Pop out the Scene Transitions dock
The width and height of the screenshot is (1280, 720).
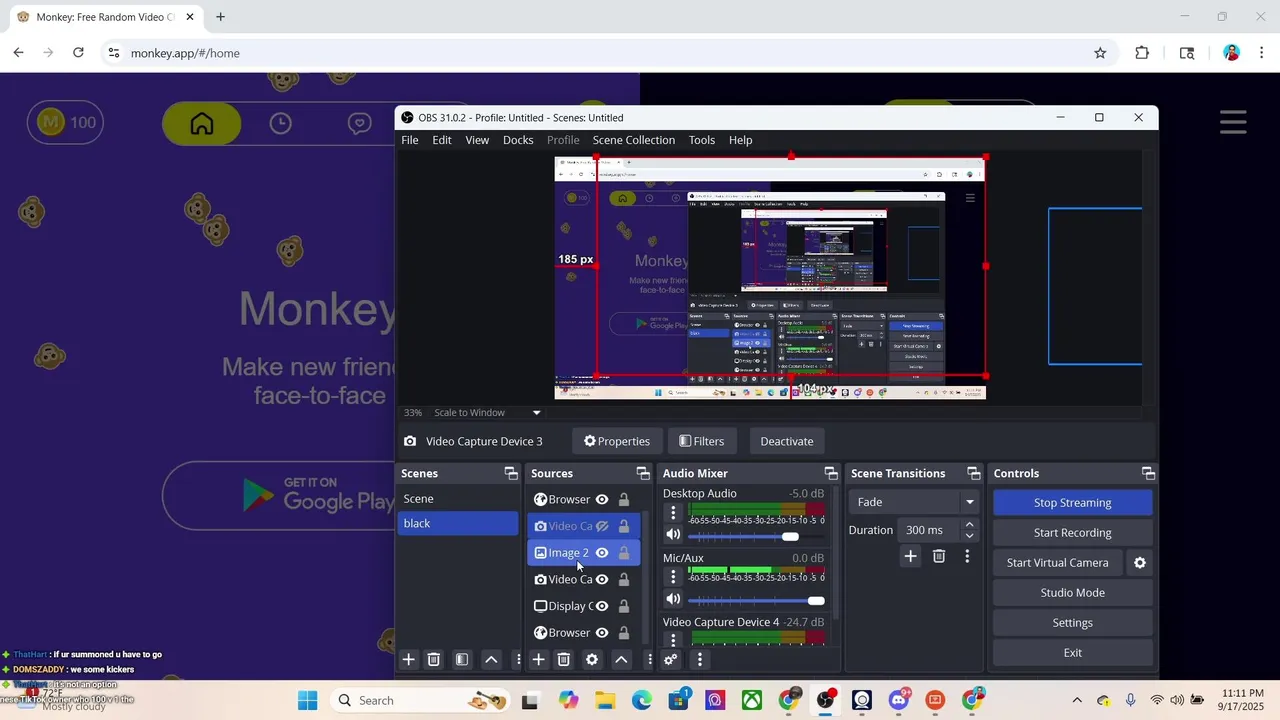click(x=974, y=473)
